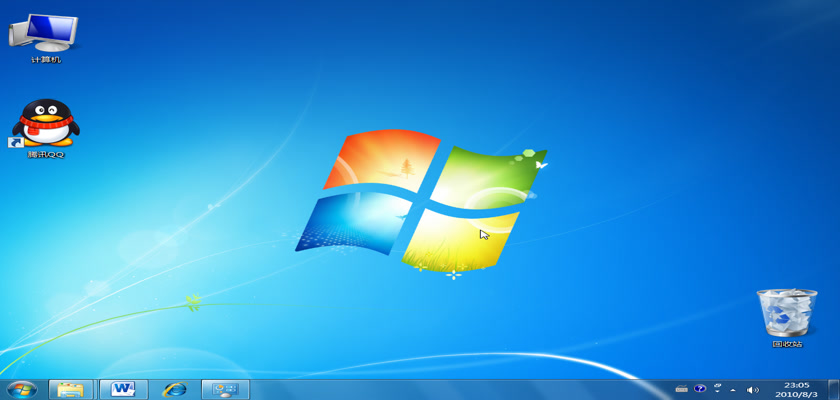Click the Show Desktop strip at taskbar end
The image size is (840, 400).
(835, 389)
